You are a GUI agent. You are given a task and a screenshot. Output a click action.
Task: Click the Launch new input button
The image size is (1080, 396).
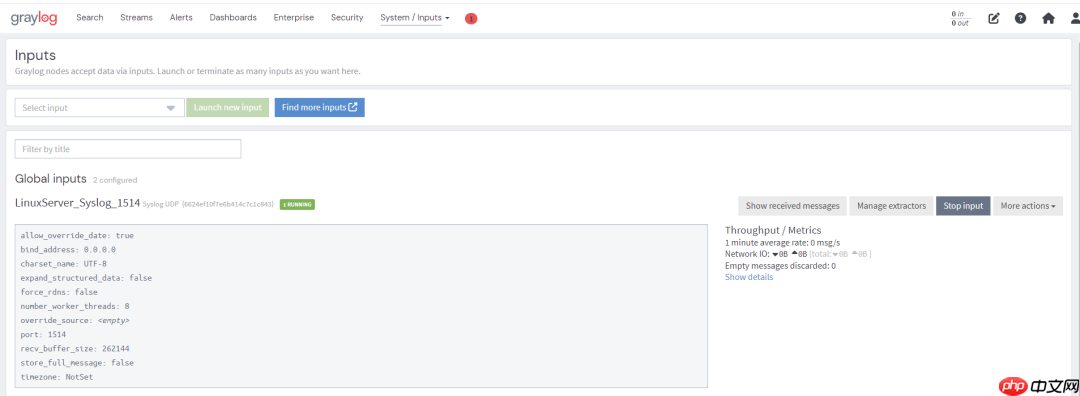(227, 107)
